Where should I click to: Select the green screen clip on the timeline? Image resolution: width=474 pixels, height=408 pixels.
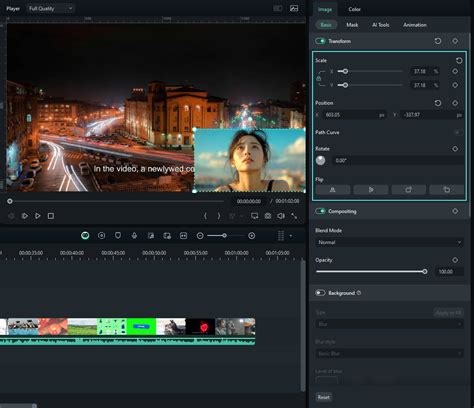click(x=141, y=326)
